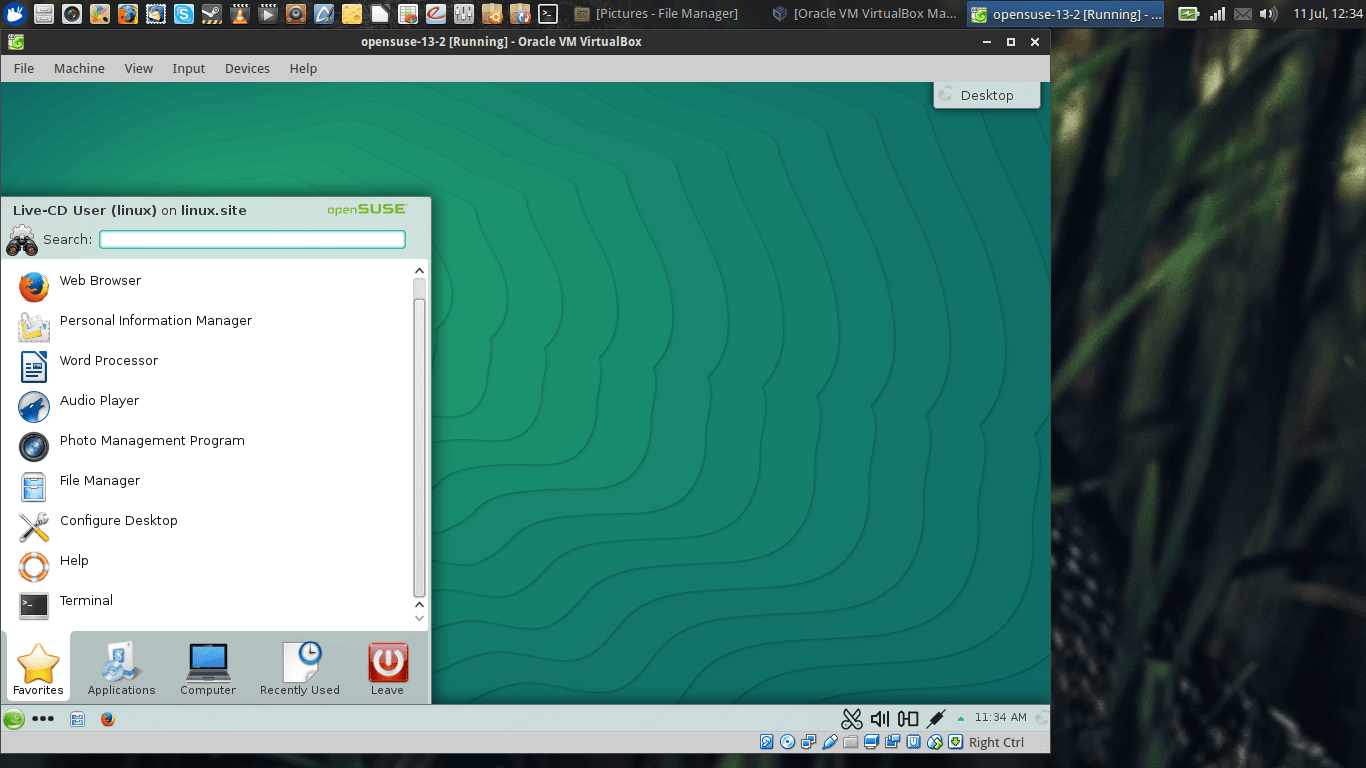Click VirtualBox display status icon
The image size is (1366, 768).
click(871, 742)
